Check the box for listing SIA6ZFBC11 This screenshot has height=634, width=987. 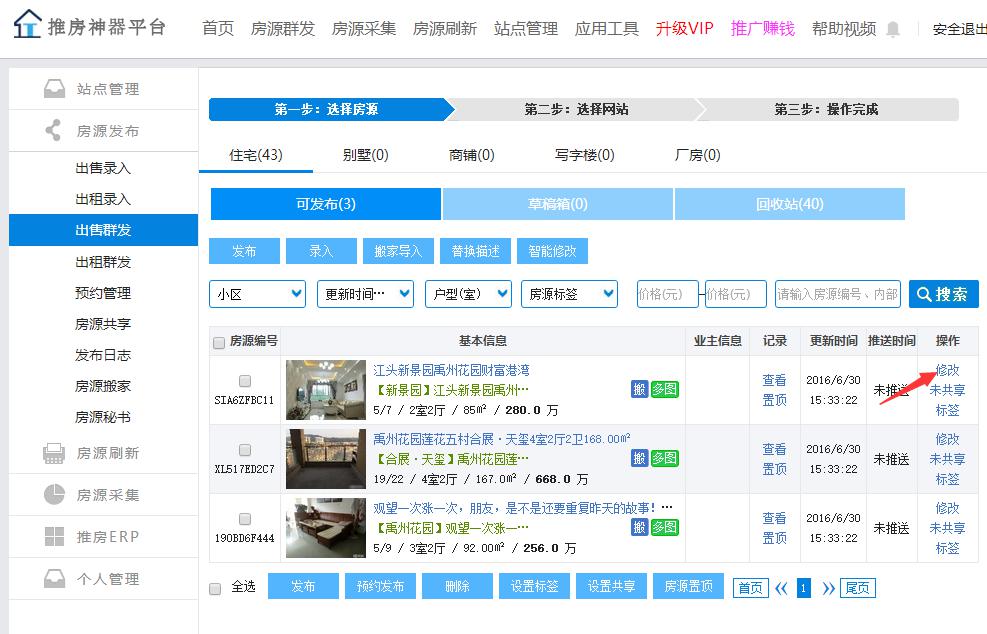pos(245,381)
